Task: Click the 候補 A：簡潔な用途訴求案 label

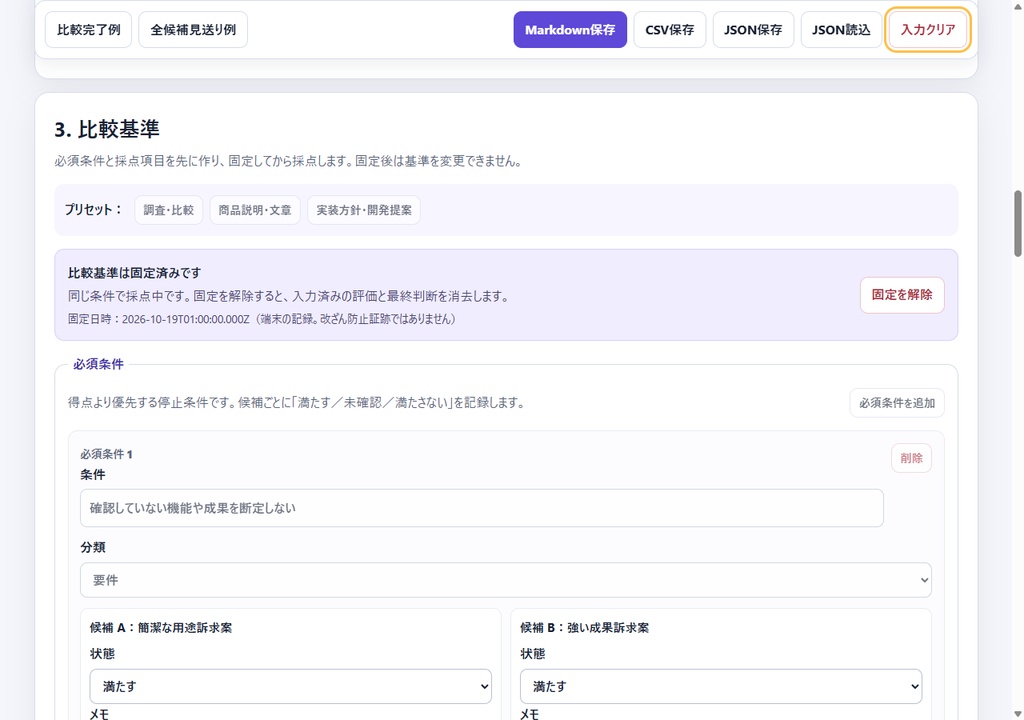Action: point(161,627)
